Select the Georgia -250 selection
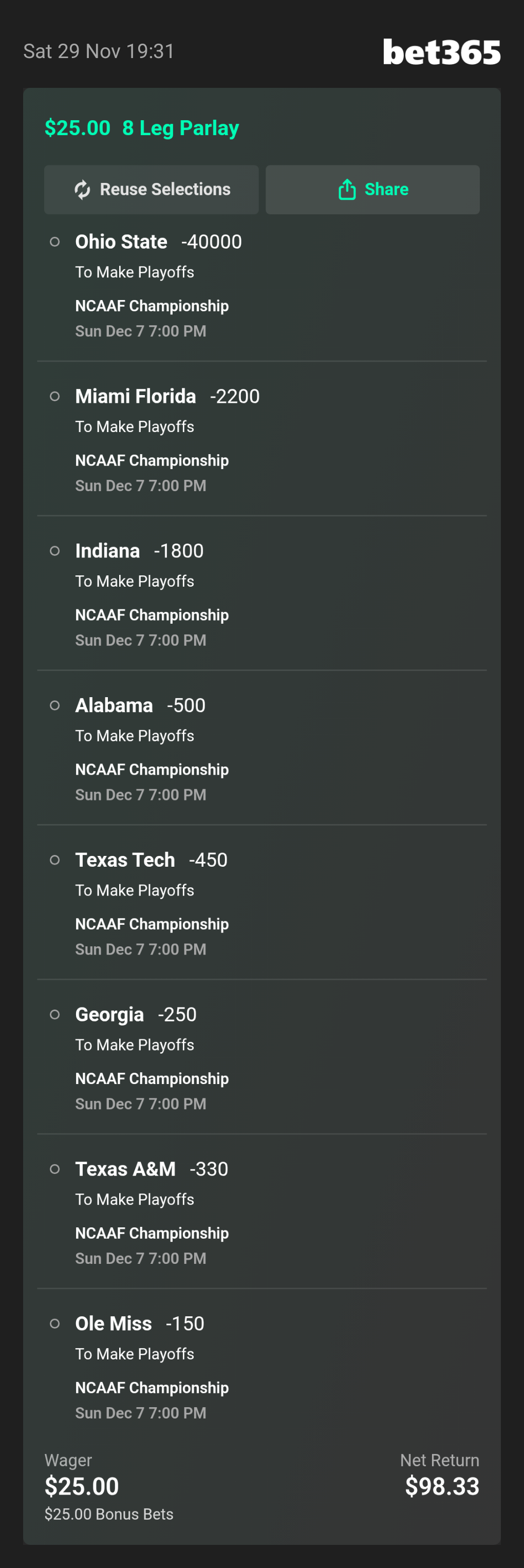524x1568 pixels. coord(136,1015)
